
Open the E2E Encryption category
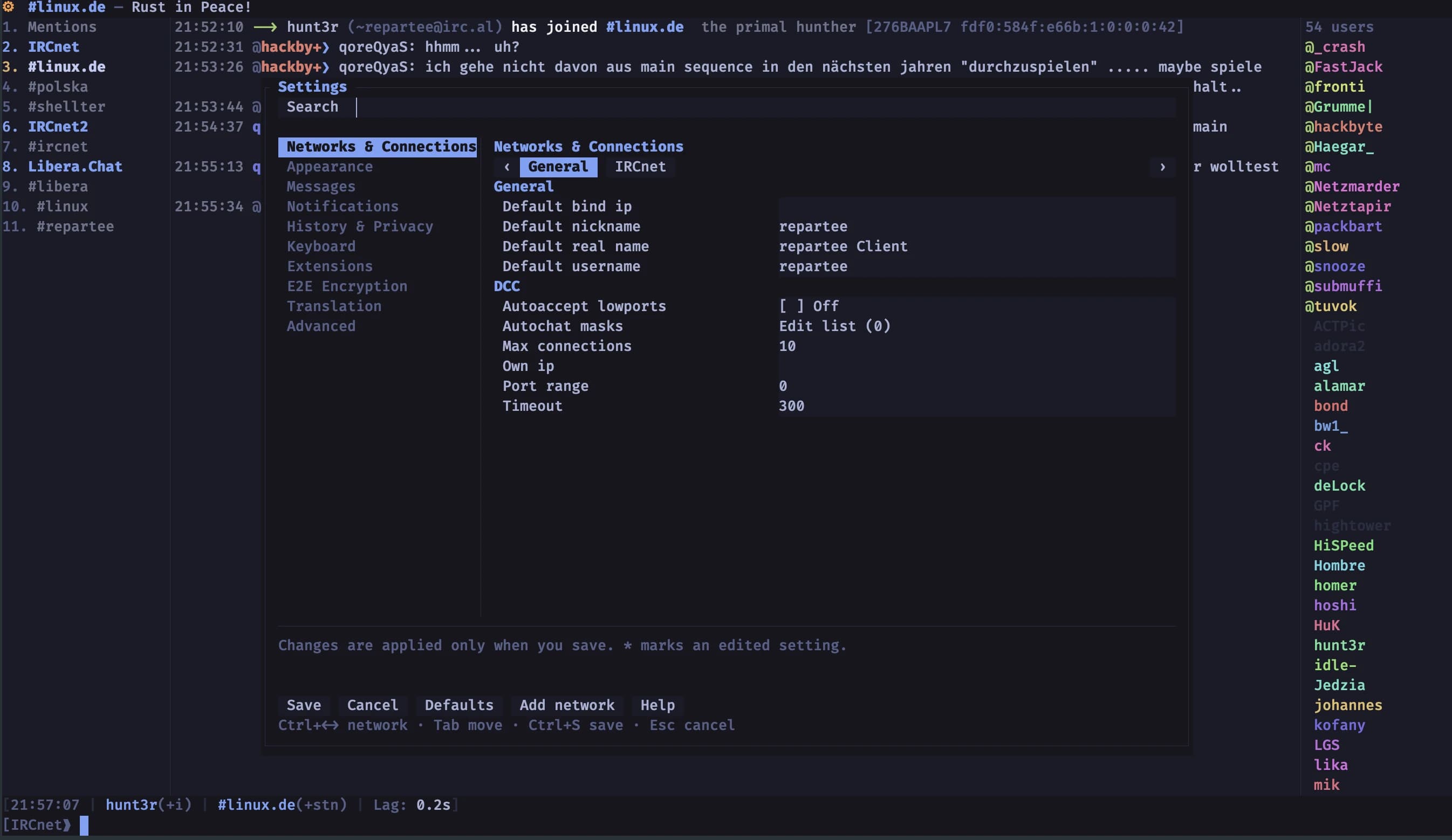tap(347, 286)
